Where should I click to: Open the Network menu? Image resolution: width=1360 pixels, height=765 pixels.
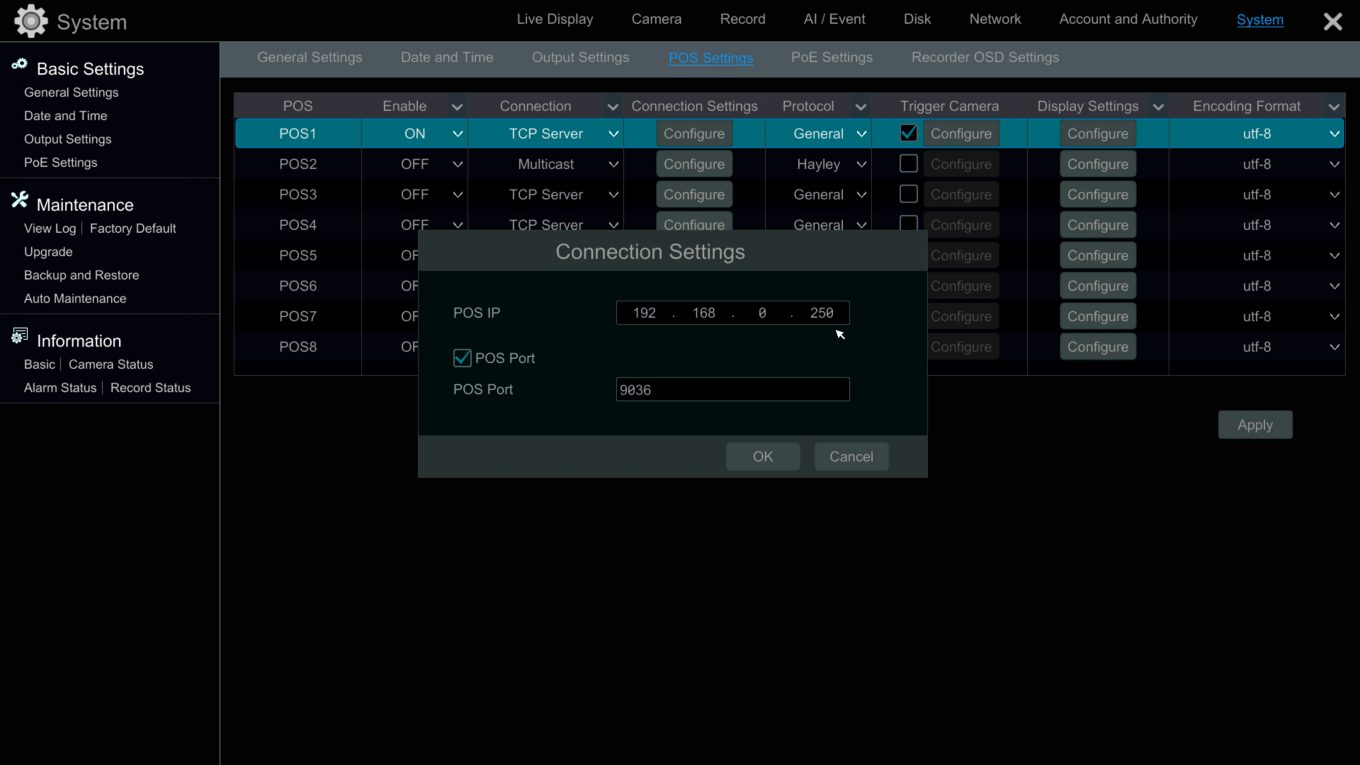(995, 18)
